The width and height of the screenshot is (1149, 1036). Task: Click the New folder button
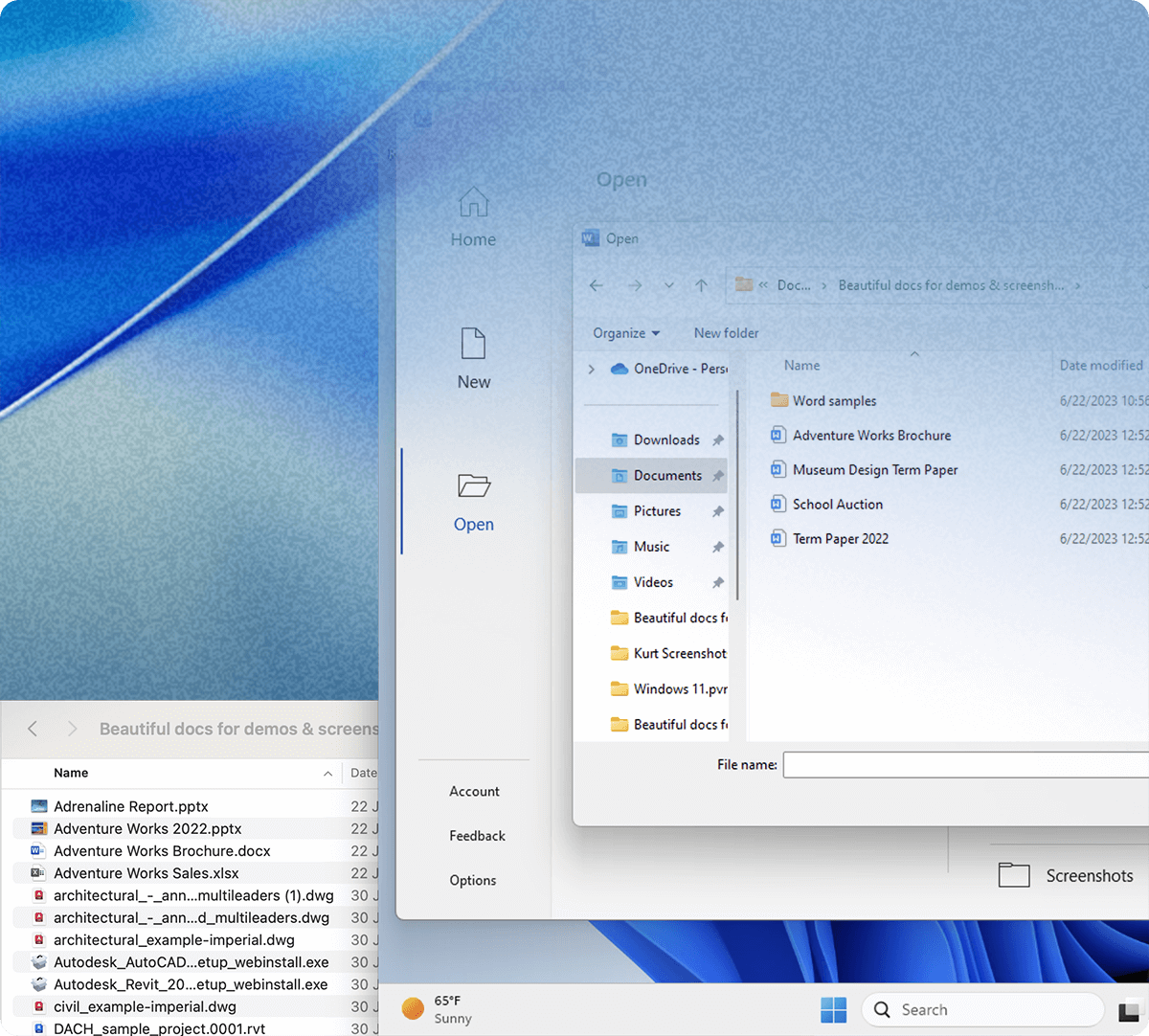click(x=726, y=333)
